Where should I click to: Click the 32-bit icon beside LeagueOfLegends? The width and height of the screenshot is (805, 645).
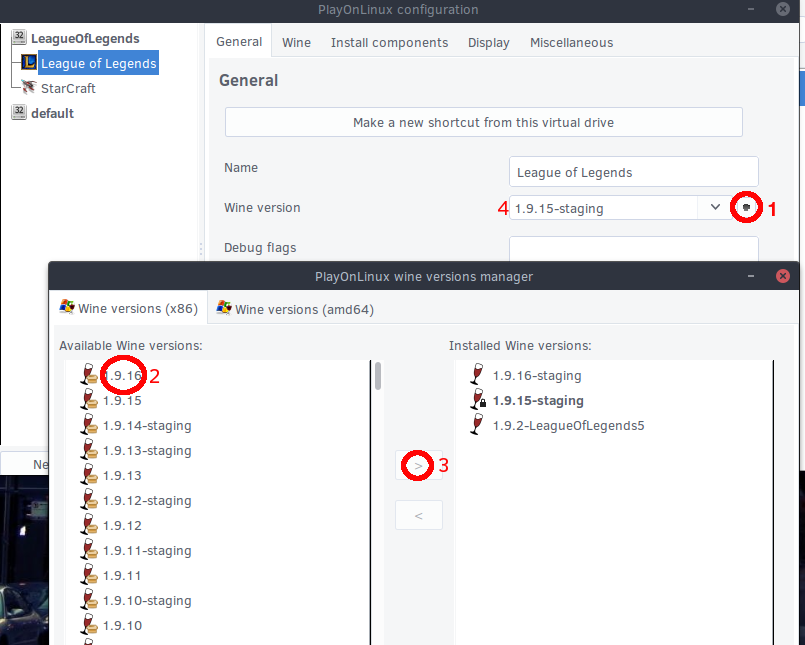(x=19, y=36)
